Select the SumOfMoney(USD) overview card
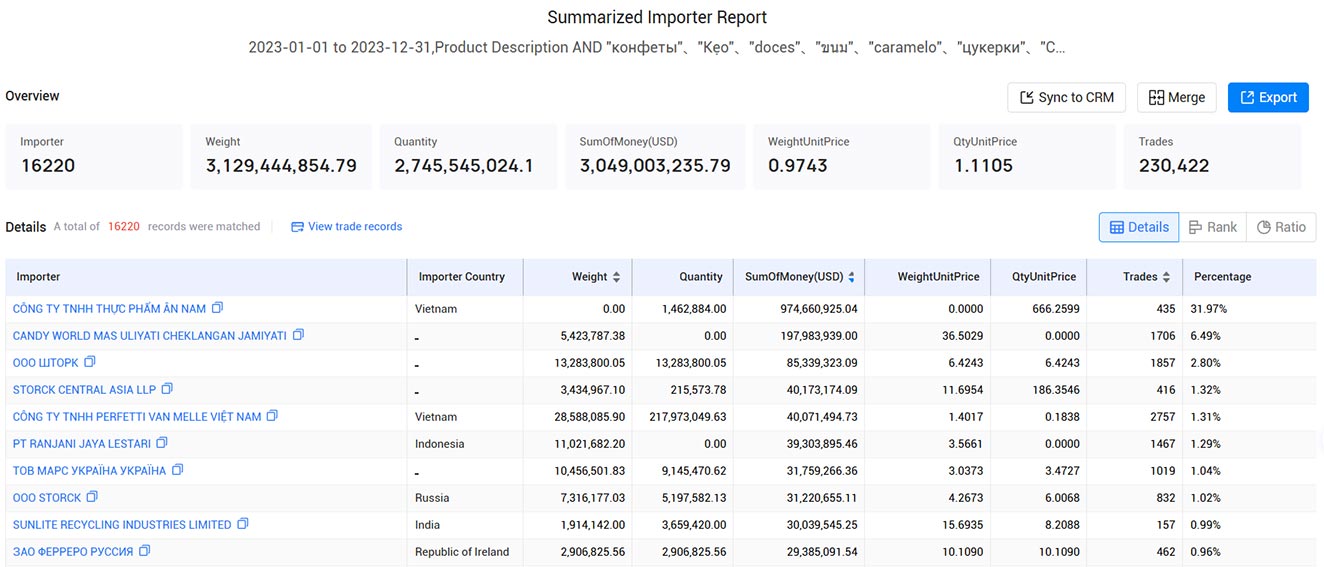 [655, 156]
